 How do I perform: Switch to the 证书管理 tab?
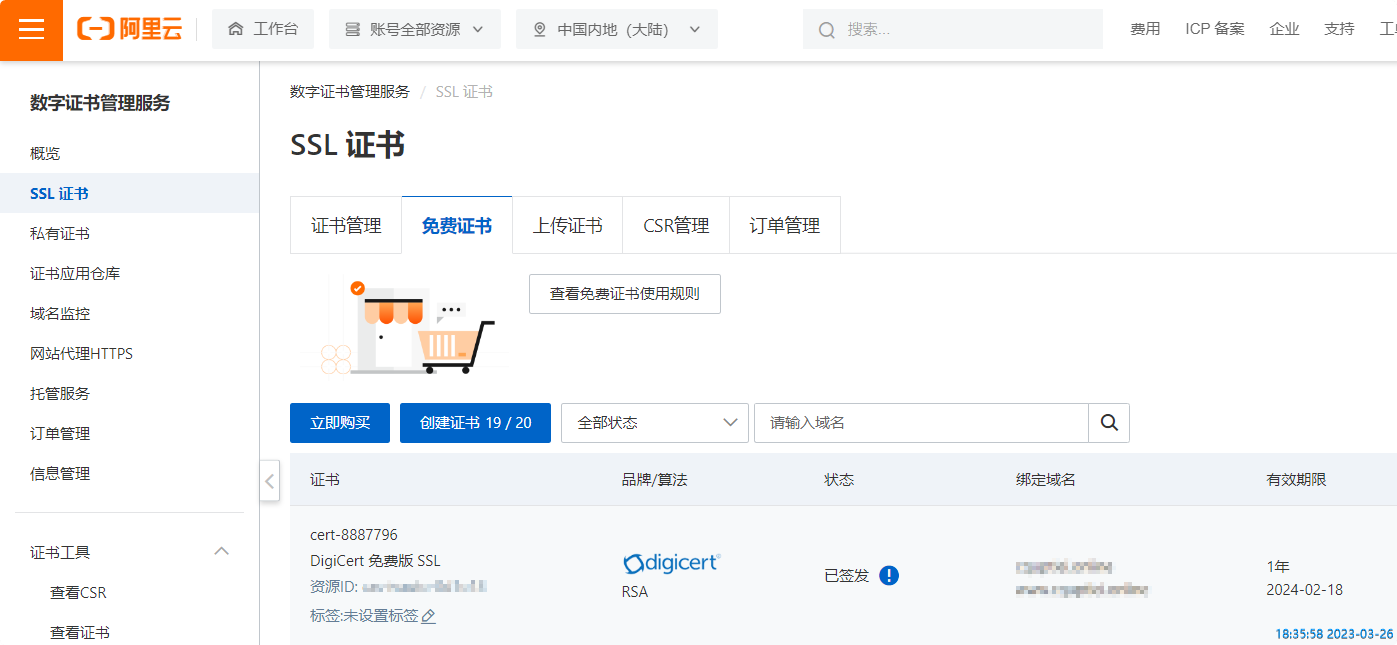pyautogui.click(x=346, y=225)
